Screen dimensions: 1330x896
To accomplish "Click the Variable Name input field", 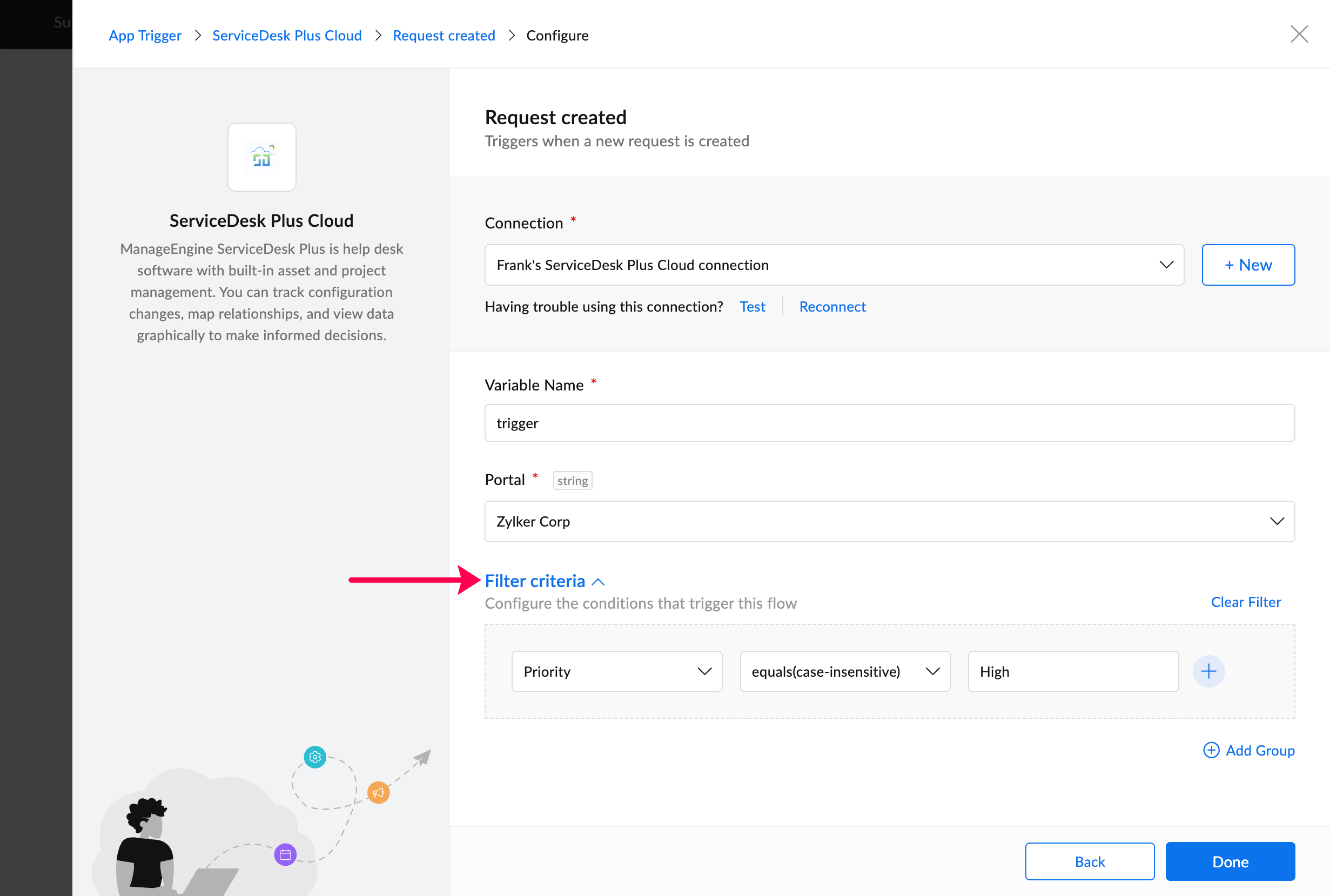I will tap(889, 423).
